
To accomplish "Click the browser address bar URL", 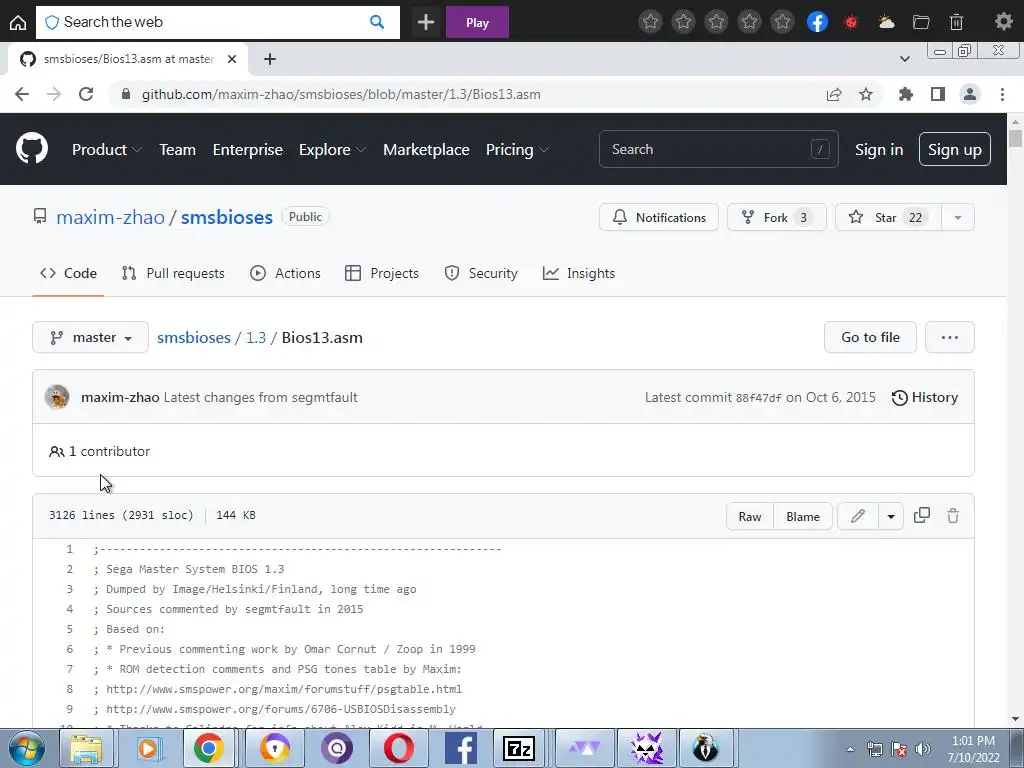I will click(341, 94).
